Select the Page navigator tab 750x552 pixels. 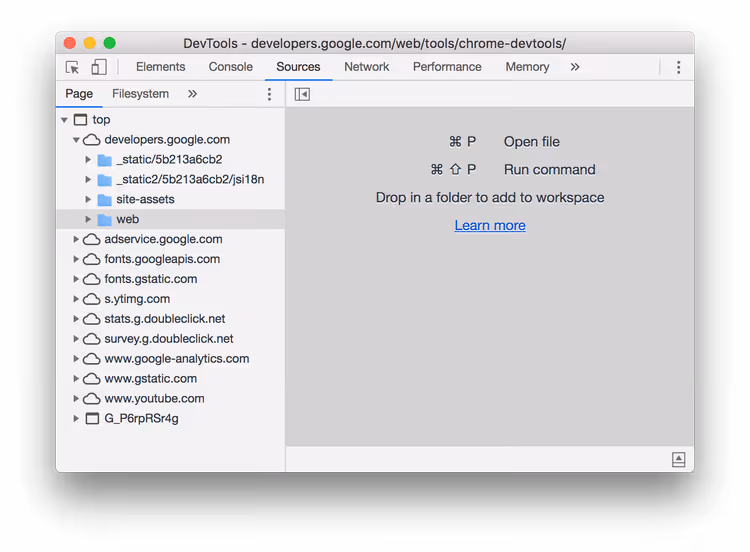coord(79,94)
